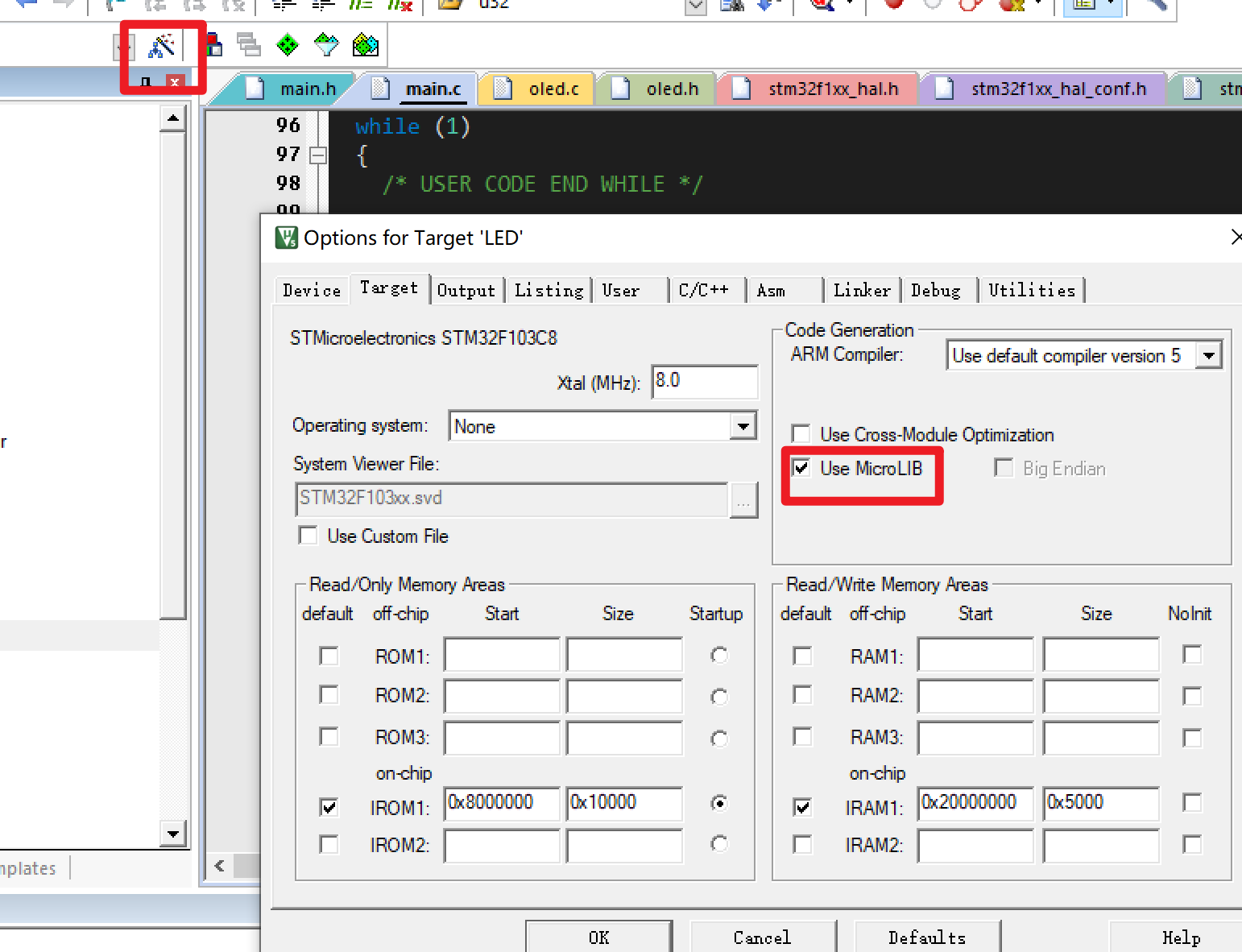The image size is (1242, 952).
Task: Click the Defaults button
Action: 927,937
